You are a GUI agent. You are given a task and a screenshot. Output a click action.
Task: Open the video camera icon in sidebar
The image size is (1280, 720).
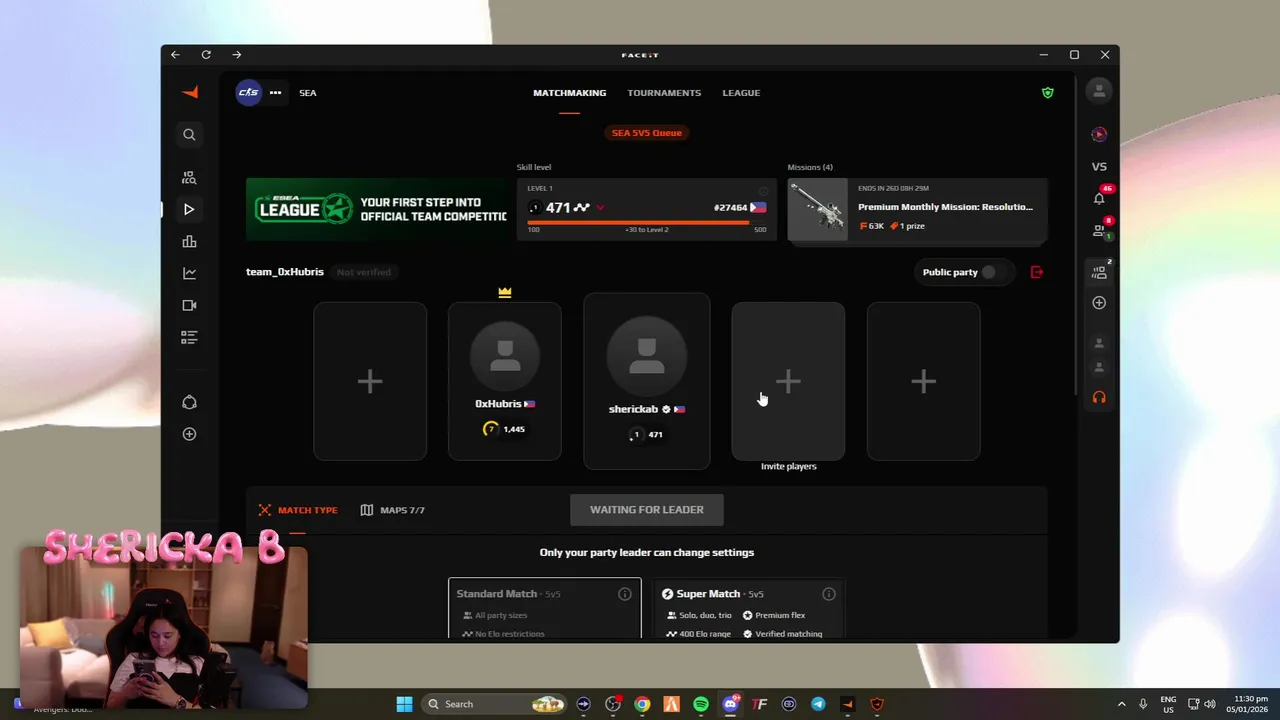(x=189, y=305)
